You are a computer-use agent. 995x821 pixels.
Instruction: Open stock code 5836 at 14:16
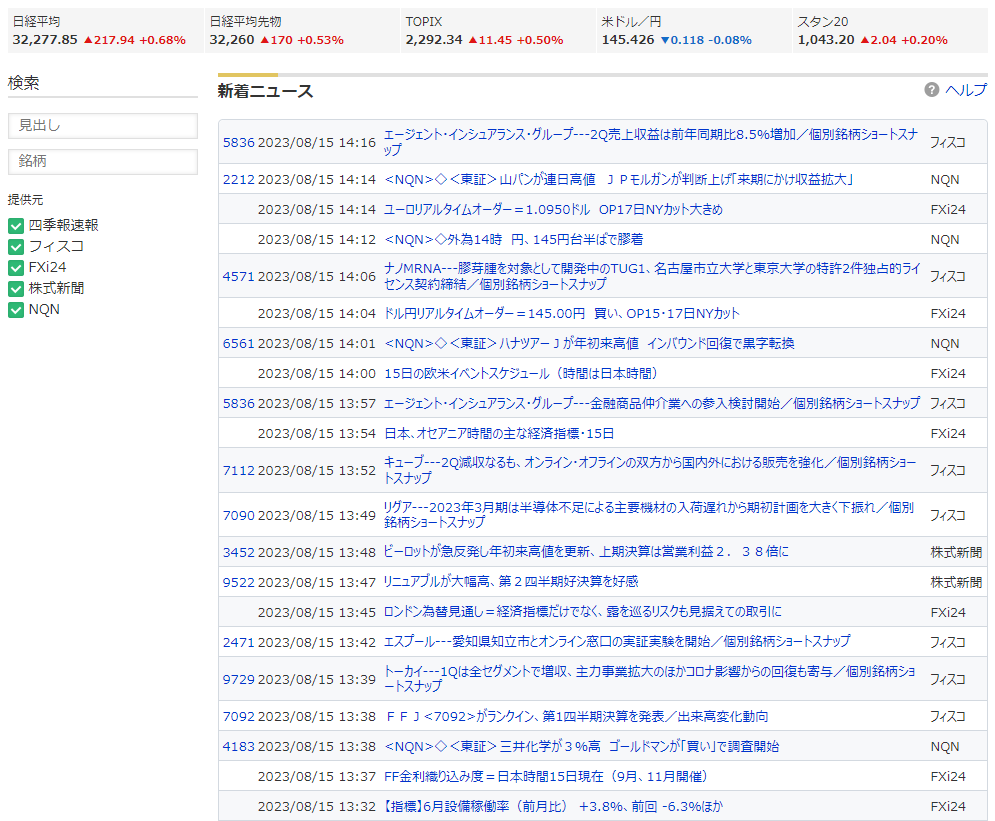[x=238, y=142]
